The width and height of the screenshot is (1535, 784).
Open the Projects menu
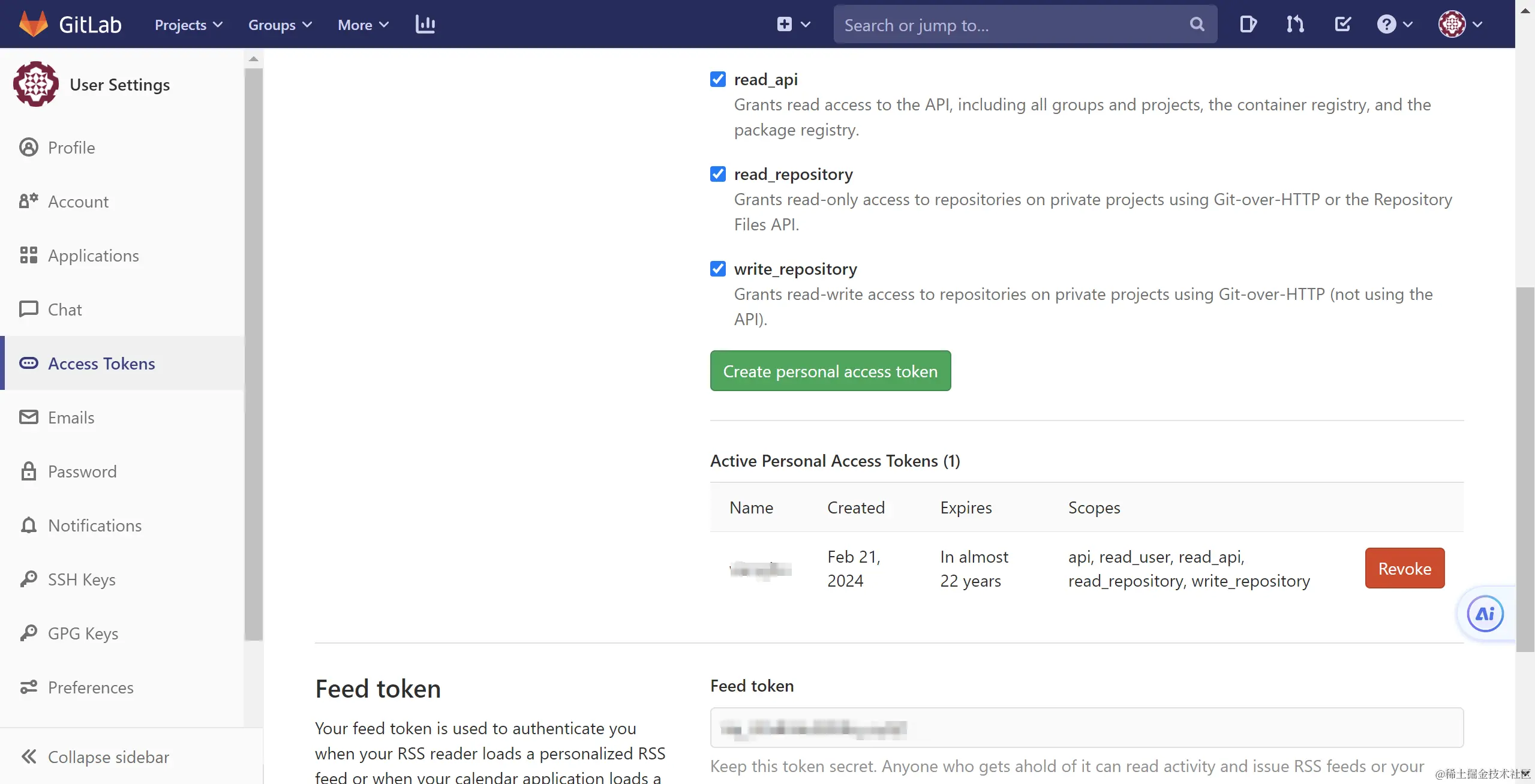point(188,25)
